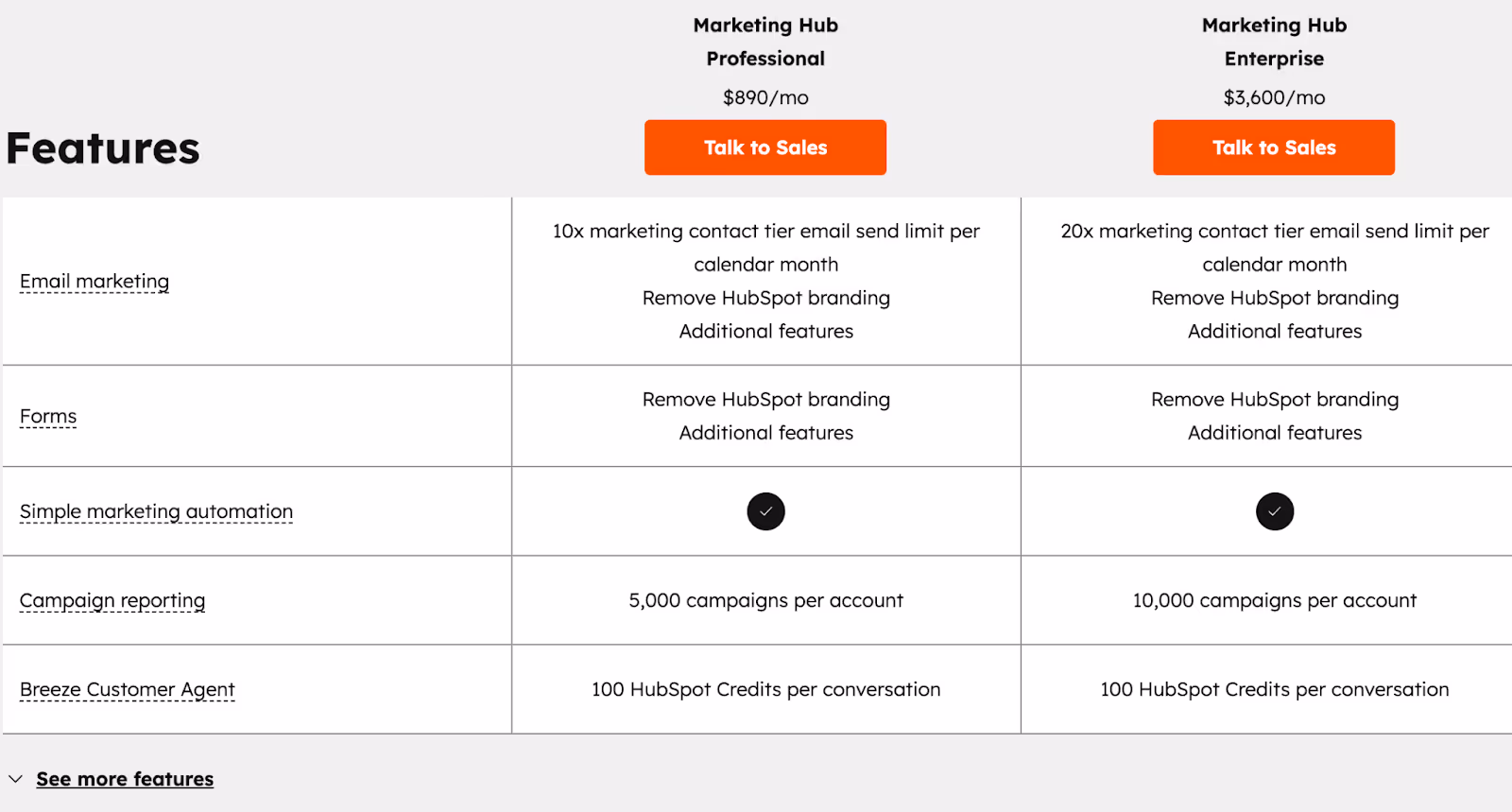Select the Marketing Hub Enterprise column header

pos(1273,42)
